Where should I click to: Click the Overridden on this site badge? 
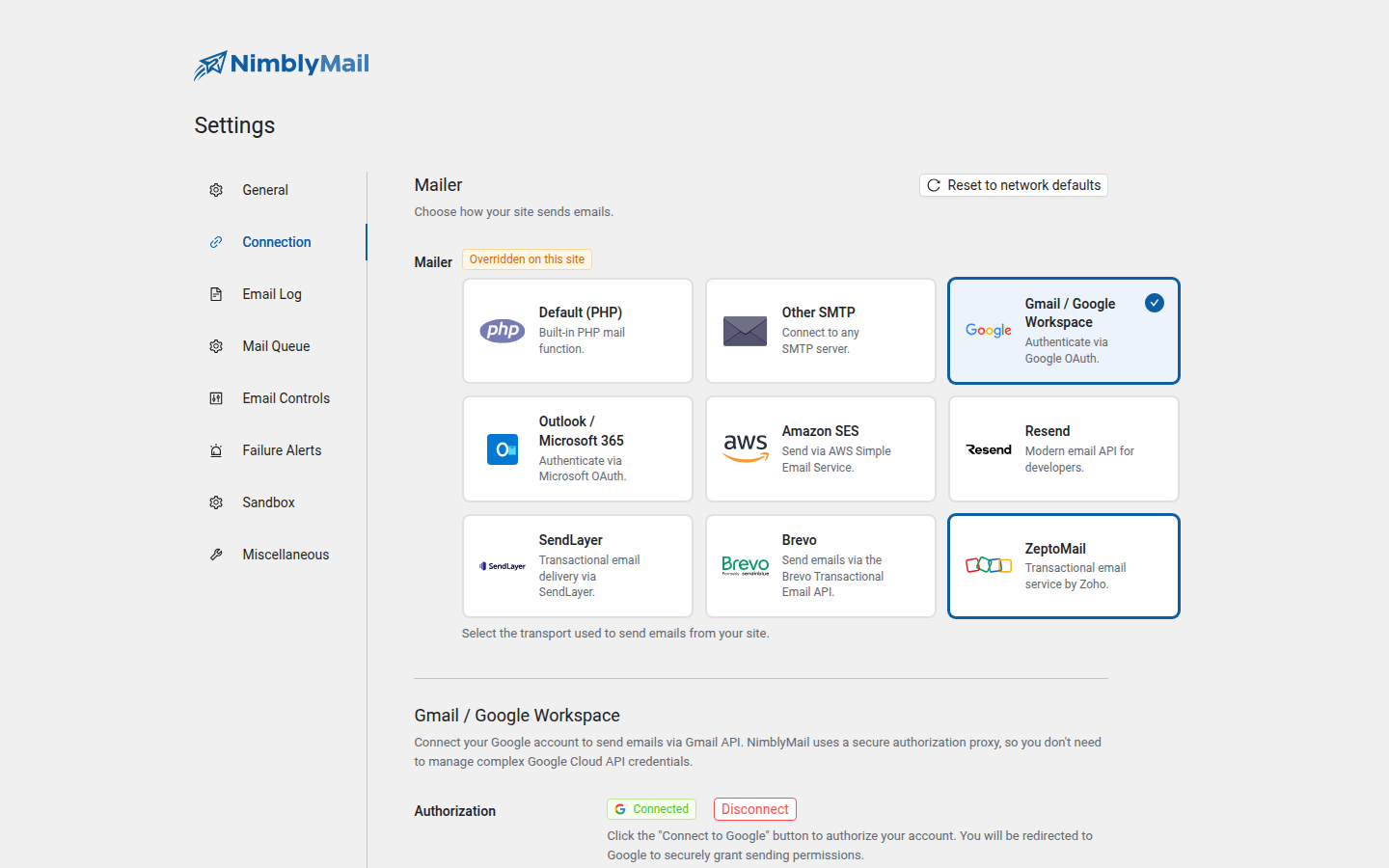(x=527, y=259)
